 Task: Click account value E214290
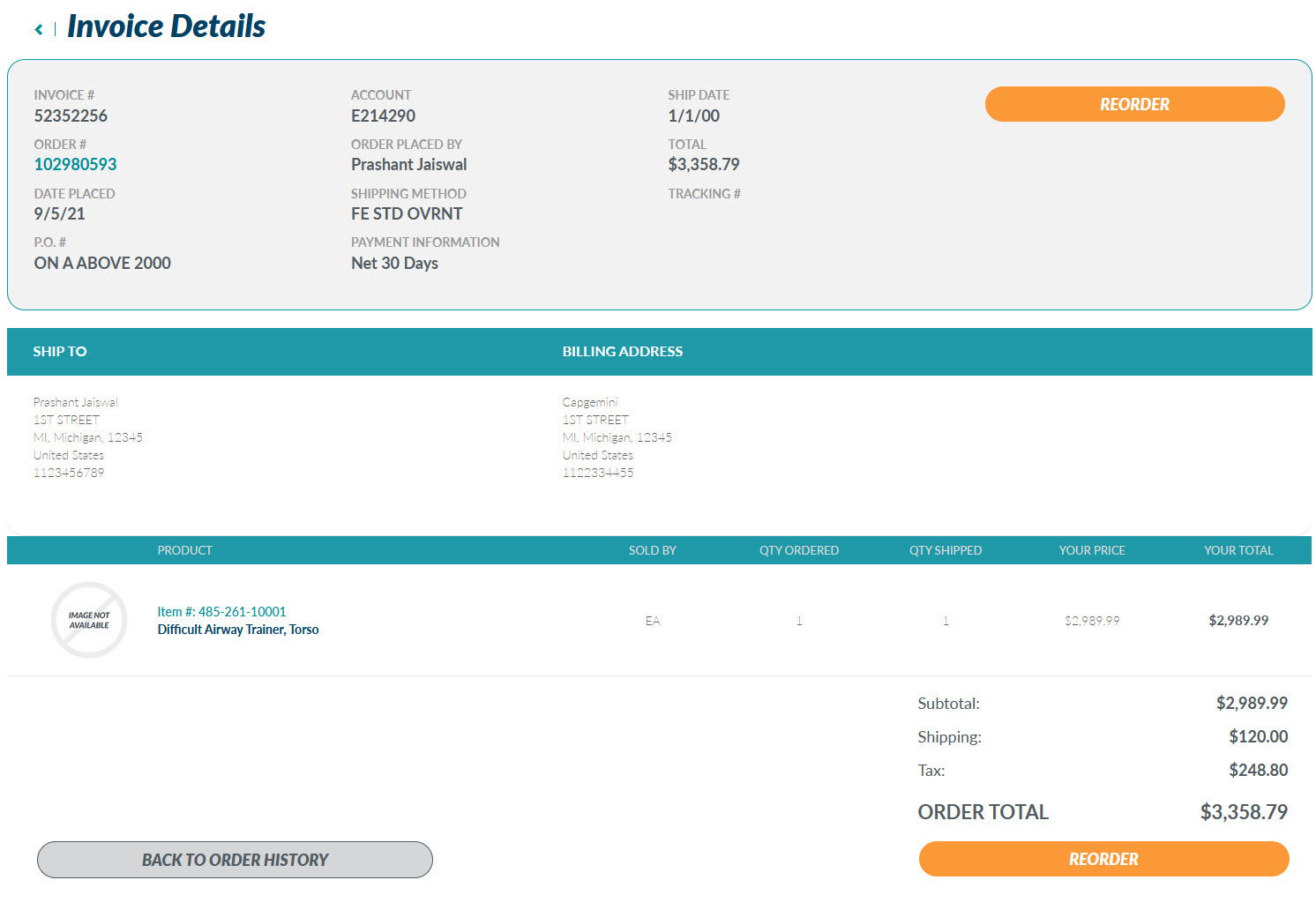point(383,116)
